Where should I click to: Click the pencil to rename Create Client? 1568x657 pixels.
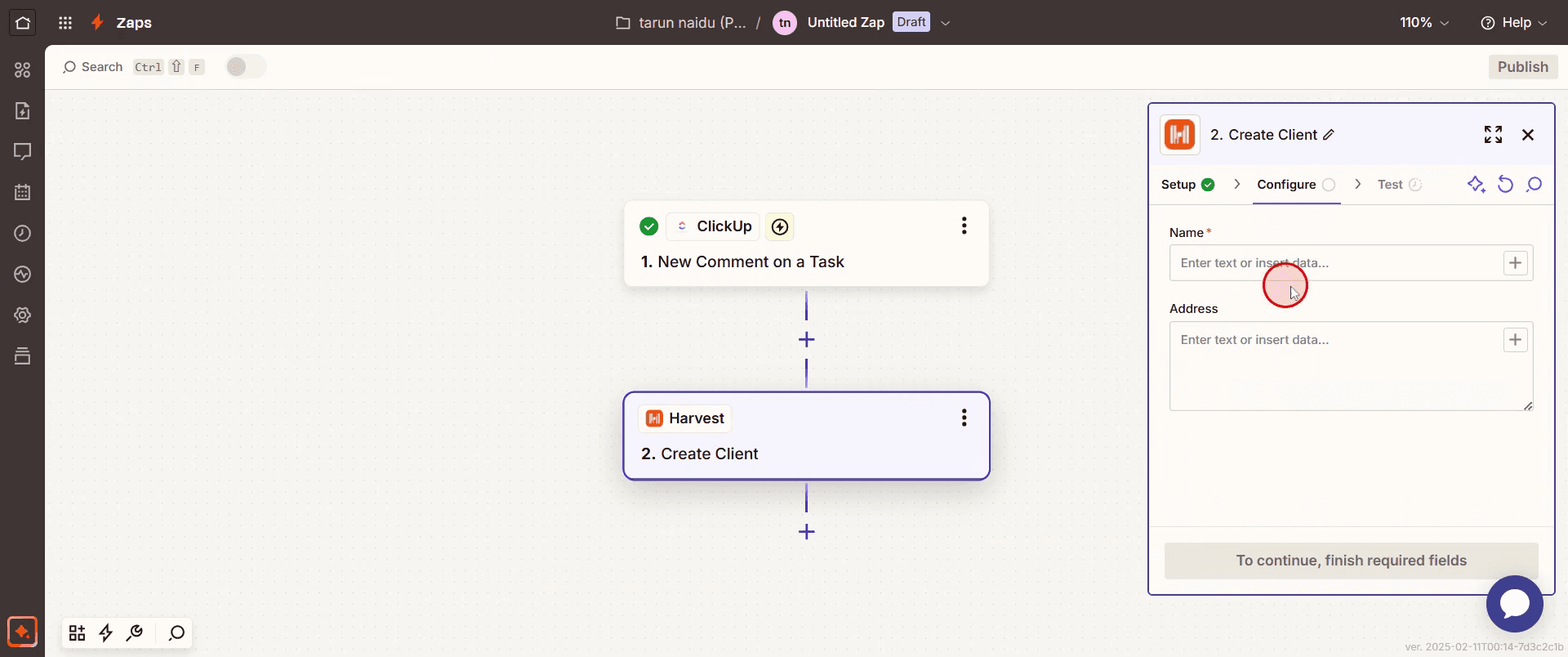[1329, 135]
